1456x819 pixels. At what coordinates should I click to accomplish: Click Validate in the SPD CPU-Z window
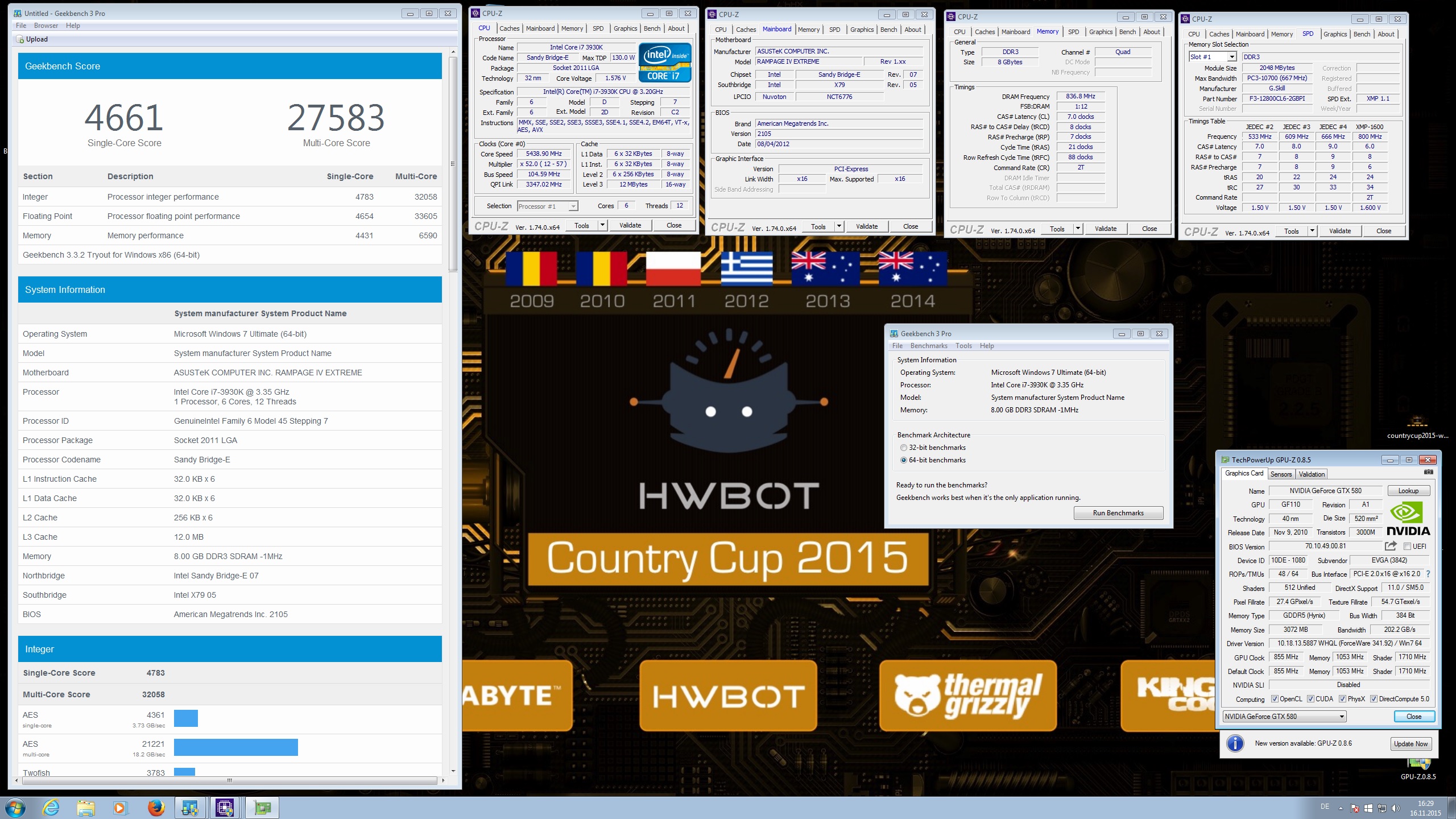1340,231
